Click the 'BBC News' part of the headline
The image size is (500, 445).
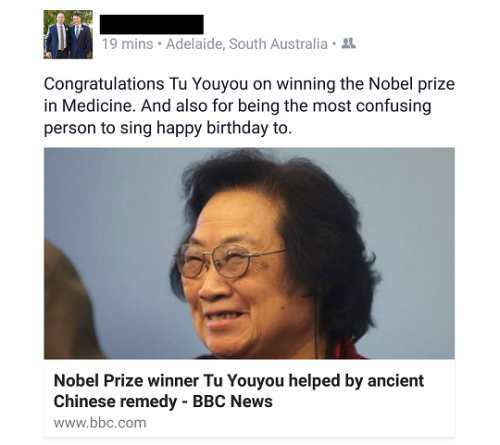233,401
